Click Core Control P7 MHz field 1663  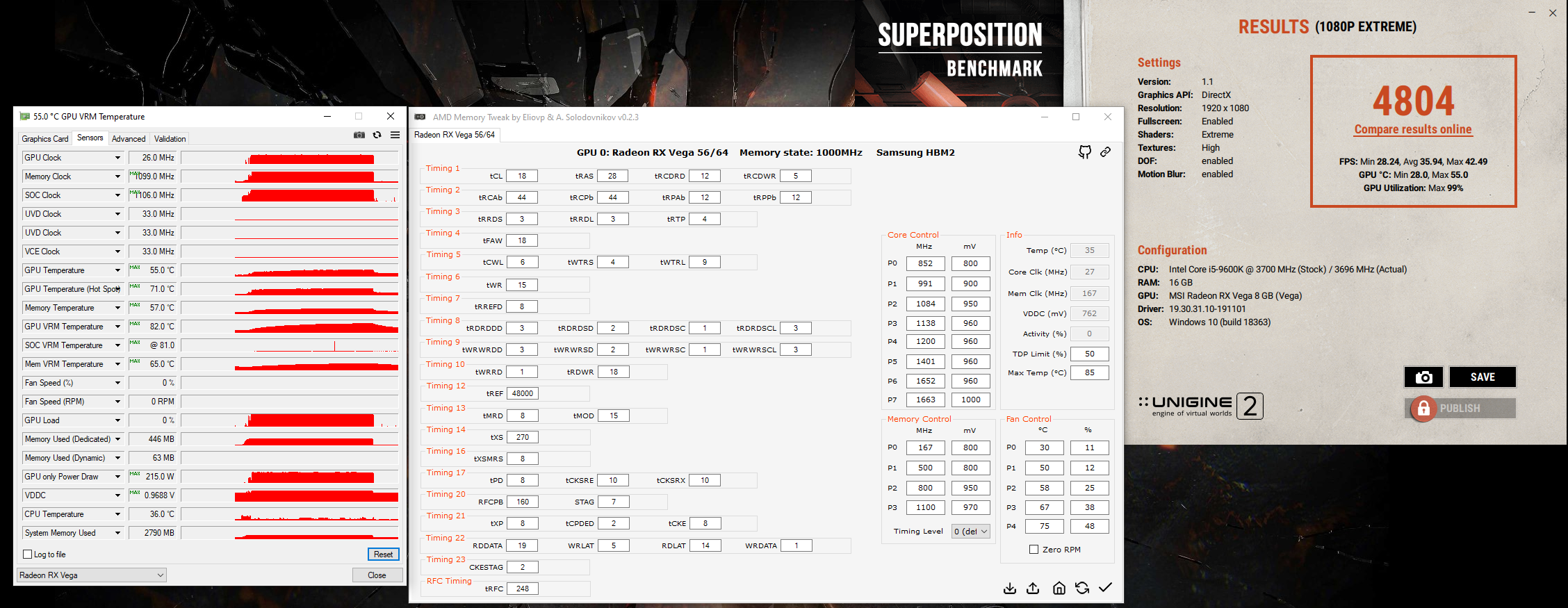[926, 400]
